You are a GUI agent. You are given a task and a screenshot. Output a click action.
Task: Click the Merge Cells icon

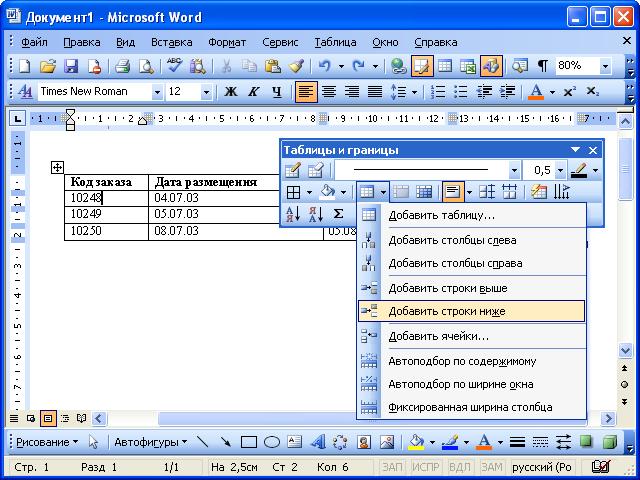(x=401, y=192)
